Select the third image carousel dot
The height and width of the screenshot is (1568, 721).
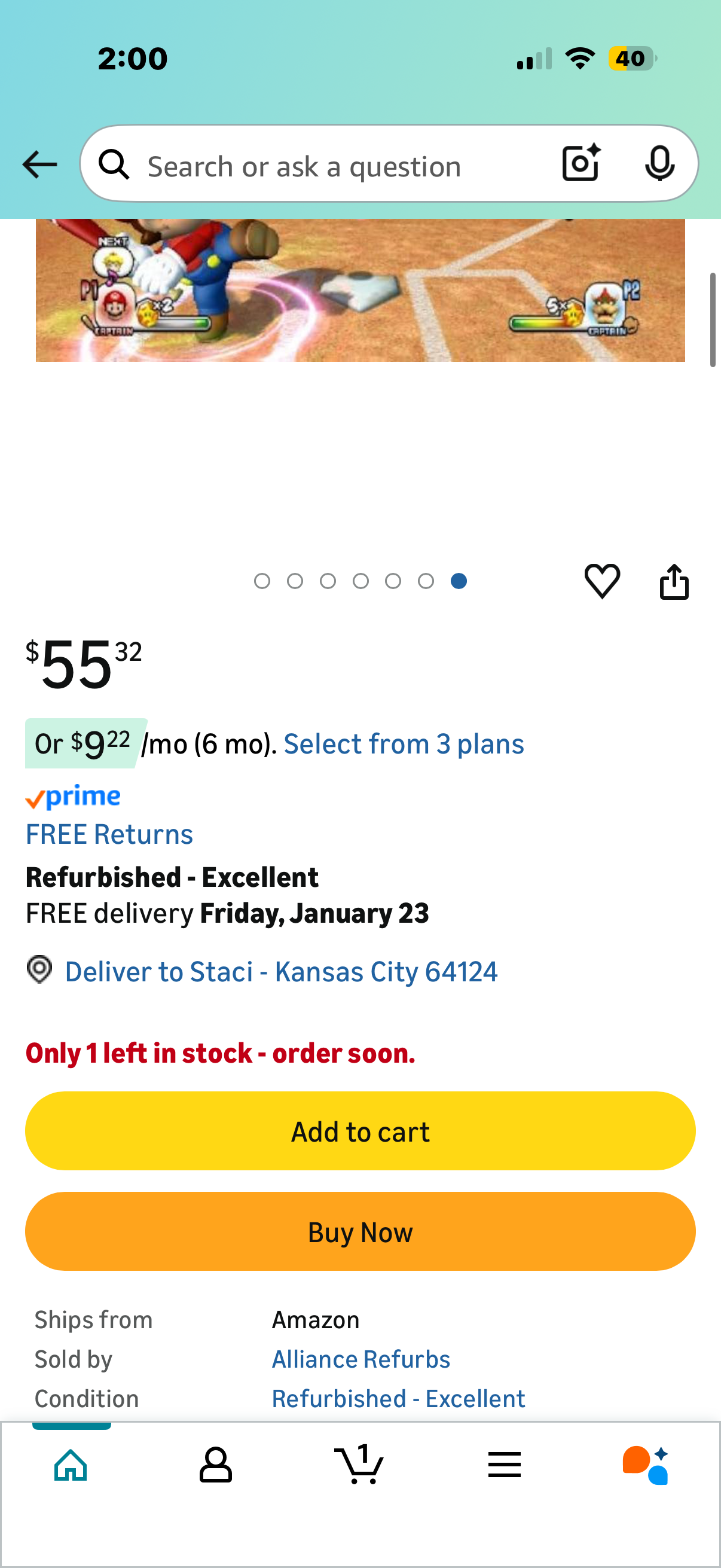(328, 581)
